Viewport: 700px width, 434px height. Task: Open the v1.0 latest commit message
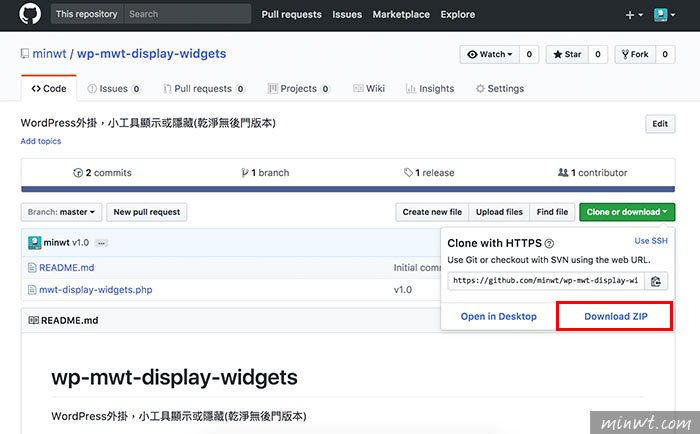tap(81, 243)
